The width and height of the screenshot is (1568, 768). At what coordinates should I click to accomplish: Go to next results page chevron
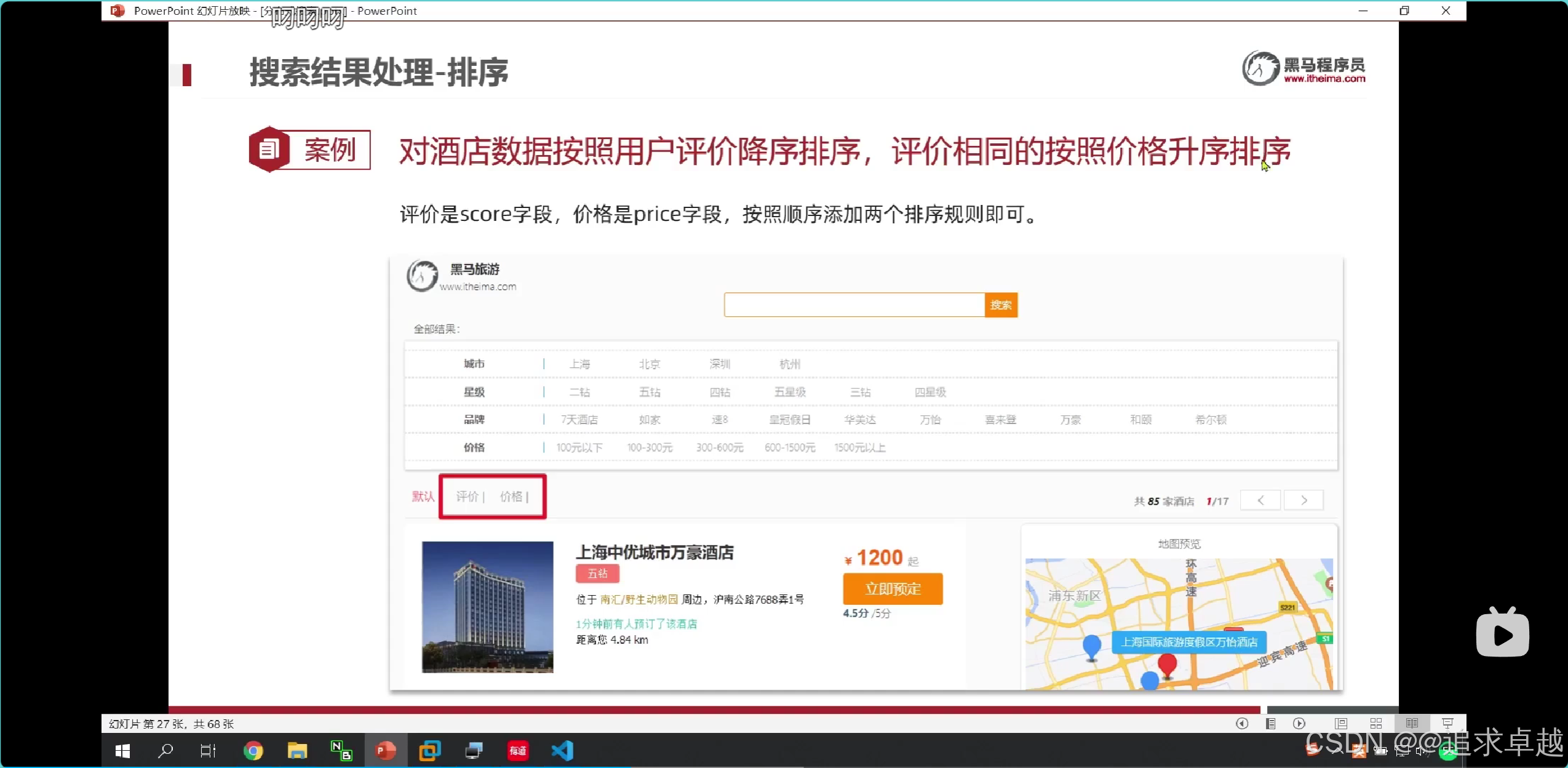coord(1303,500)
